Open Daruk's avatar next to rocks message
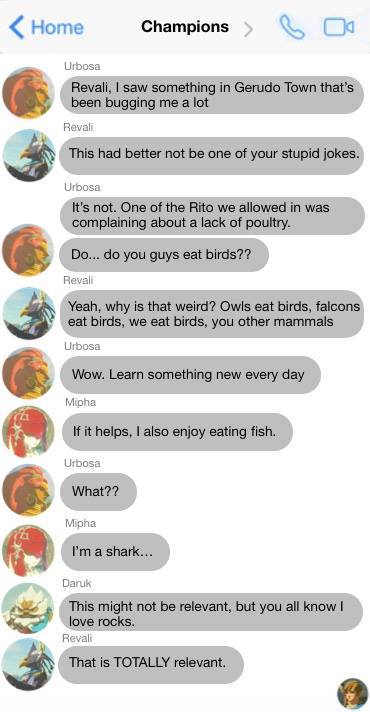This screenshot has height=712, width=370. click(x=28, y=608)
